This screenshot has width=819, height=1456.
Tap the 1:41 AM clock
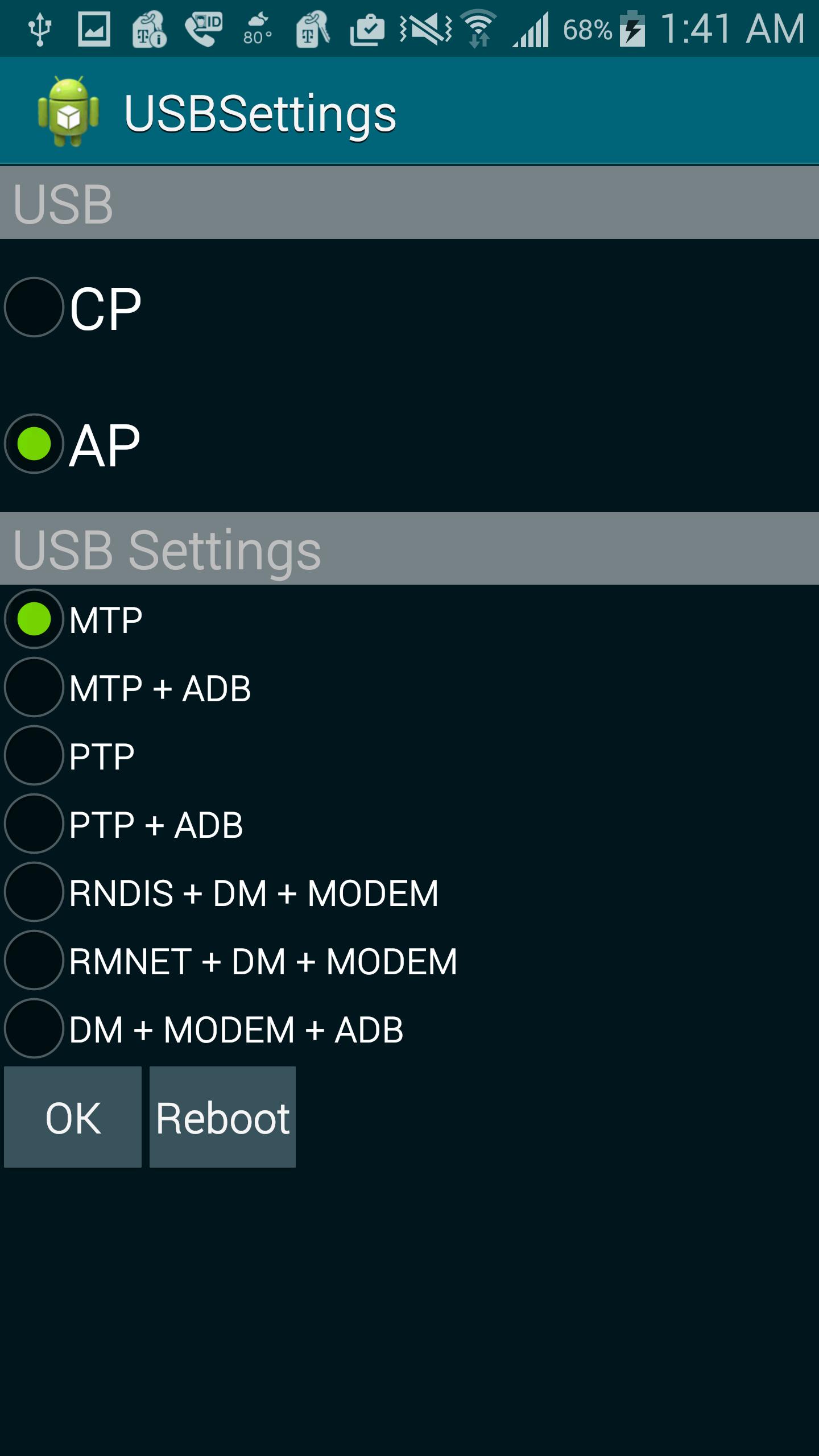tap(733, 28)
